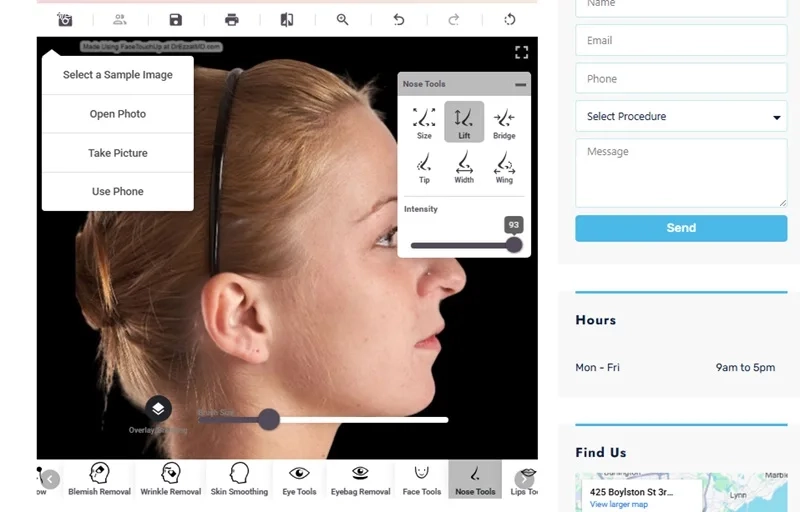Toggle before/after compare view
Image resolution: width=800 pixels, height=512 pixels.
coord(287,19)
